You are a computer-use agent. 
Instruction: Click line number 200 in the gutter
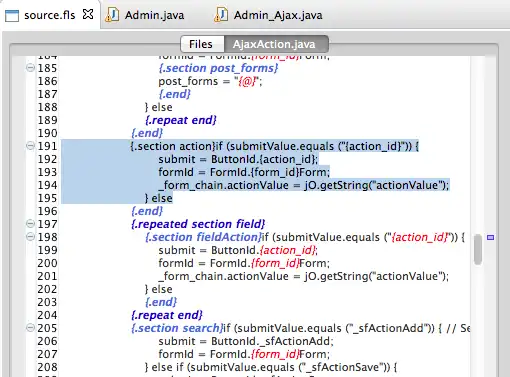click(x=47, y=263)
